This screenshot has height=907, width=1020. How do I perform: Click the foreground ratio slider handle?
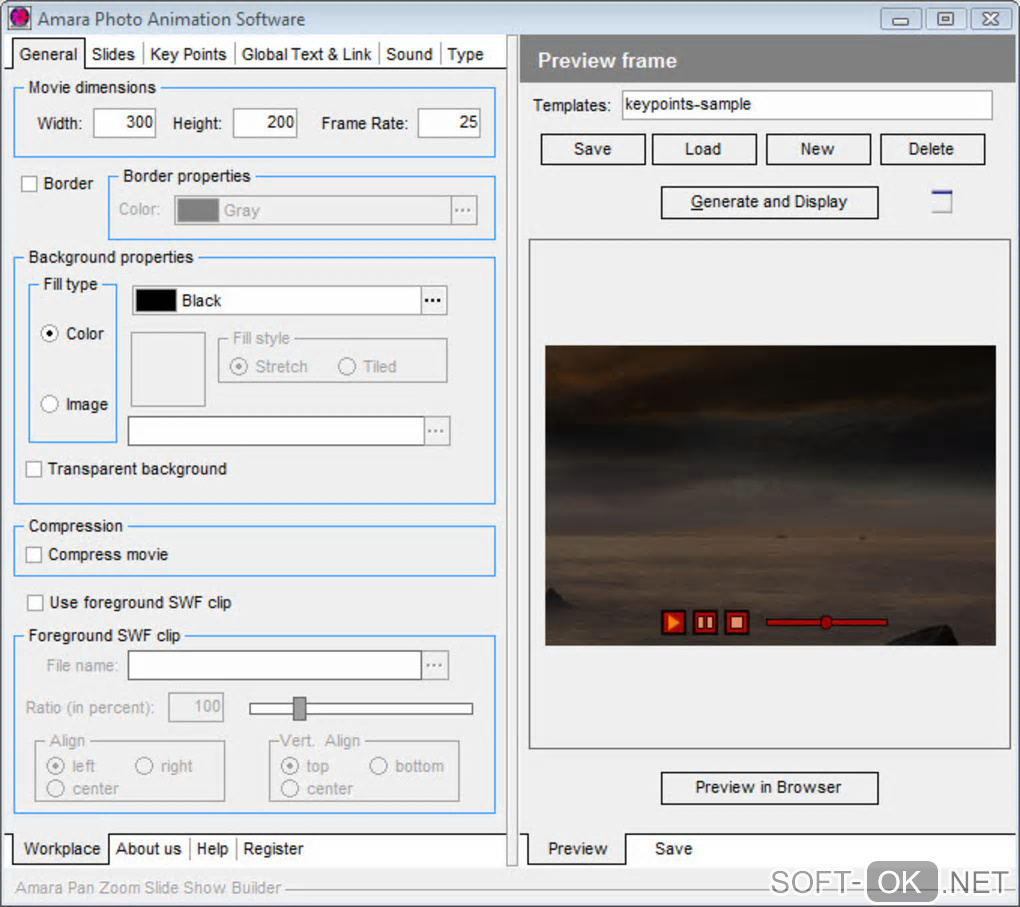click(x=299, y=709)
